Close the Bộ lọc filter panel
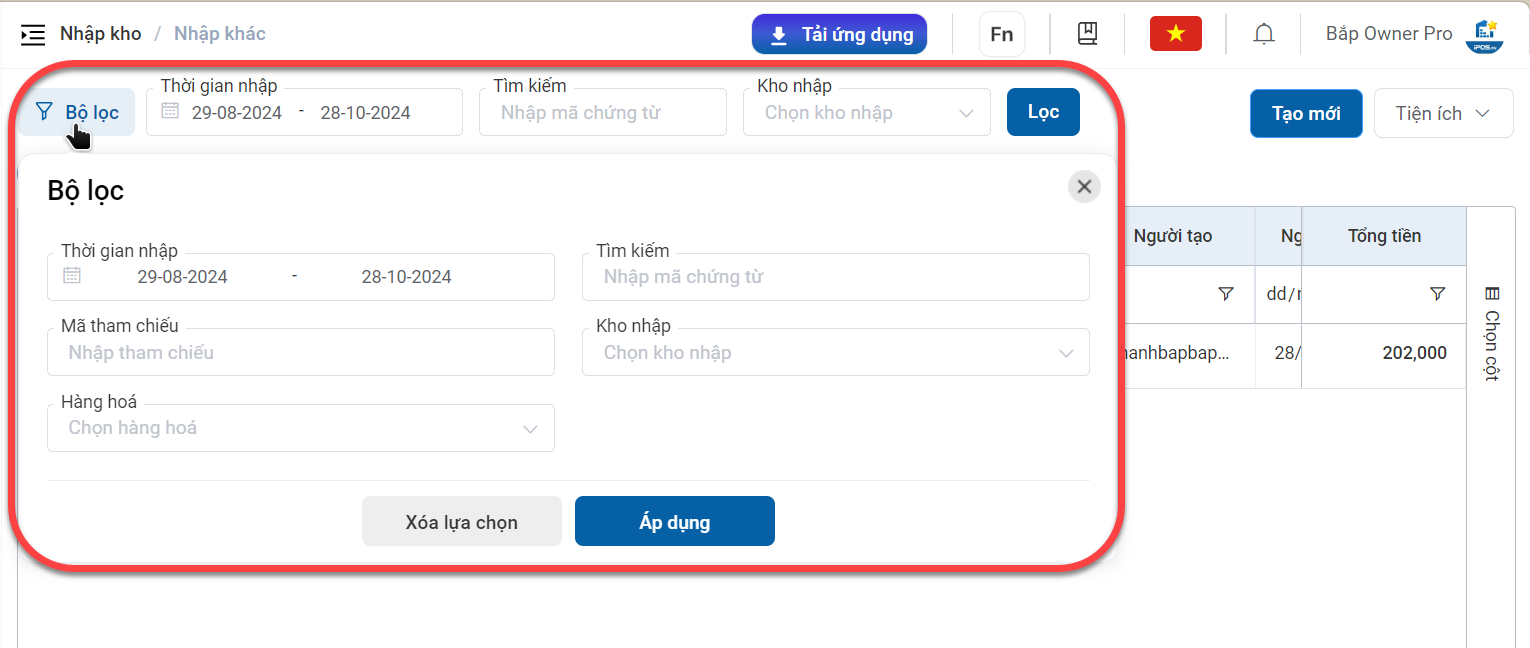1530x648 pixels. (x=1084, y=187)
